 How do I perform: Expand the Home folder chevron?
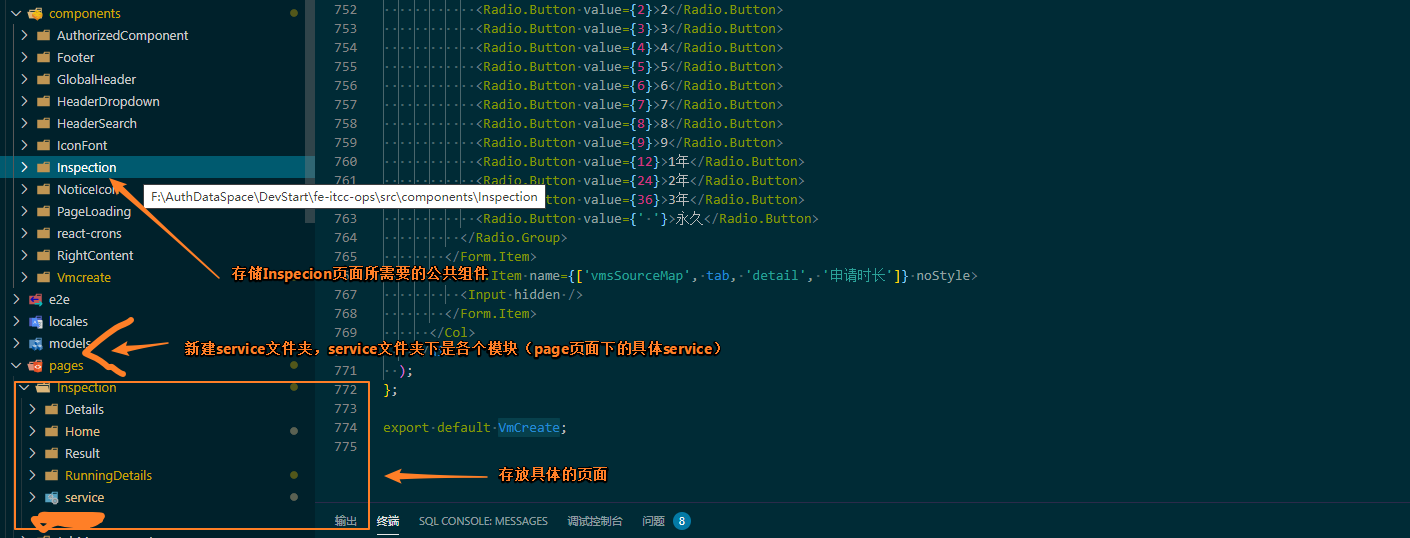[32, 431]
